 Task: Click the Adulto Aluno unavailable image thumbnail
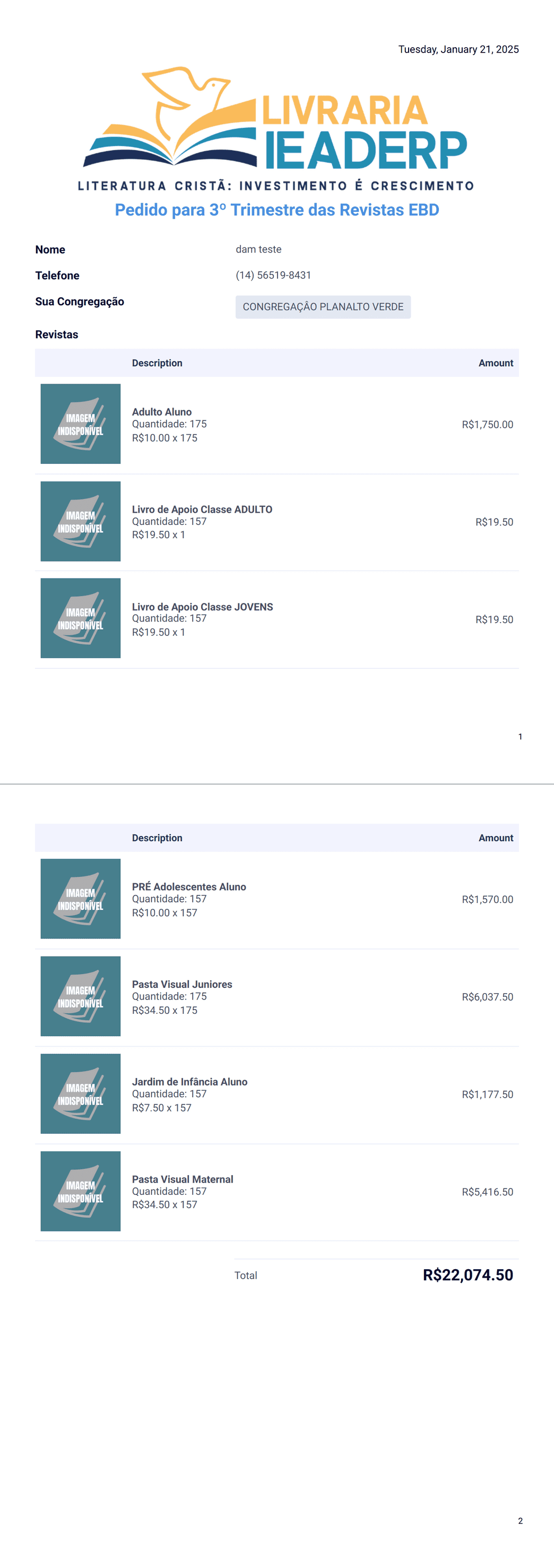[x=80, y=424]
